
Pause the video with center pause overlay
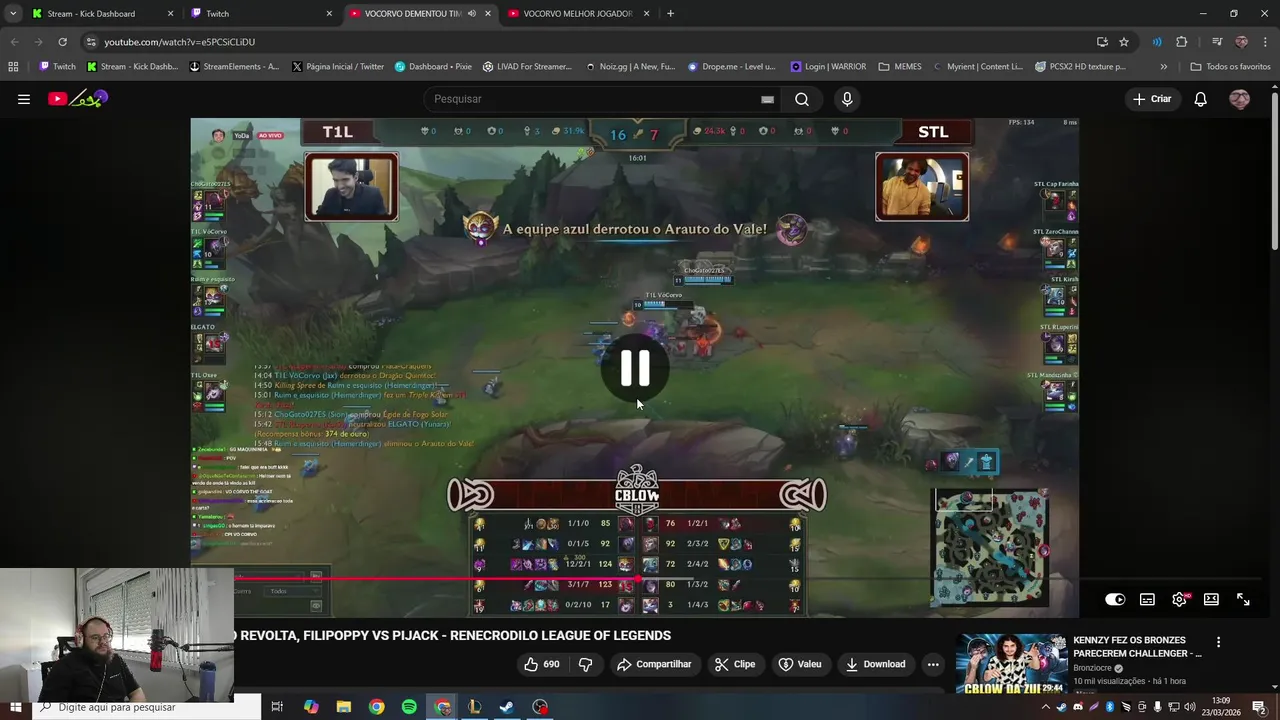(636, 368)
